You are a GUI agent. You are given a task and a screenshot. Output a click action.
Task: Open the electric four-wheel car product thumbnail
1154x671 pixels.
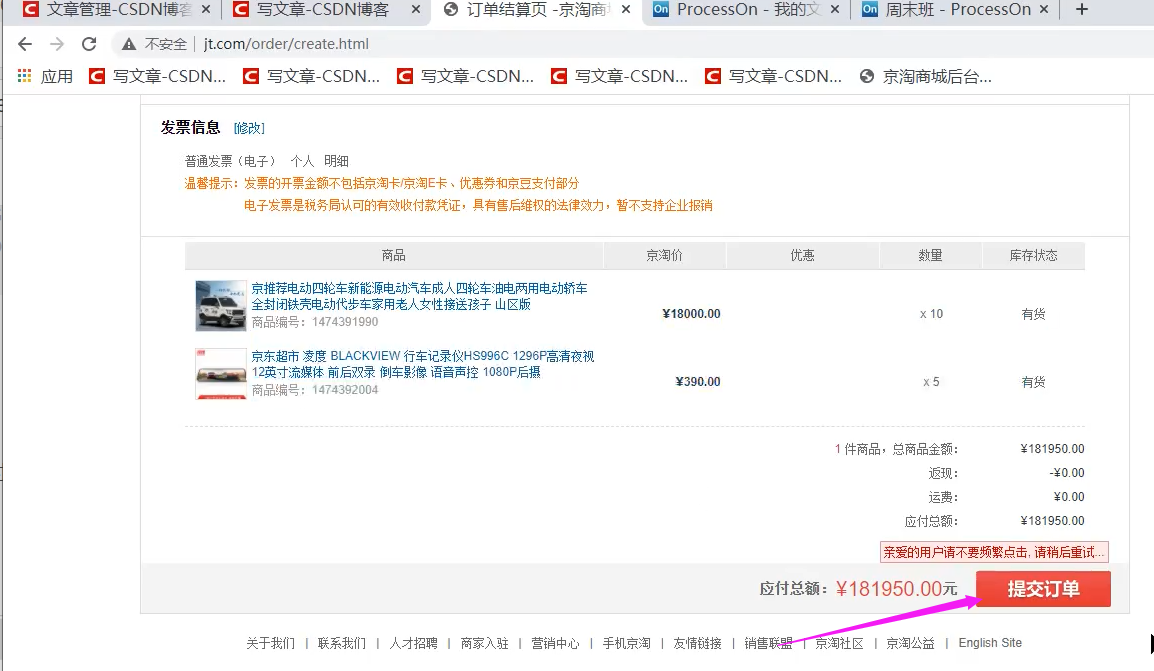(221, 305)
